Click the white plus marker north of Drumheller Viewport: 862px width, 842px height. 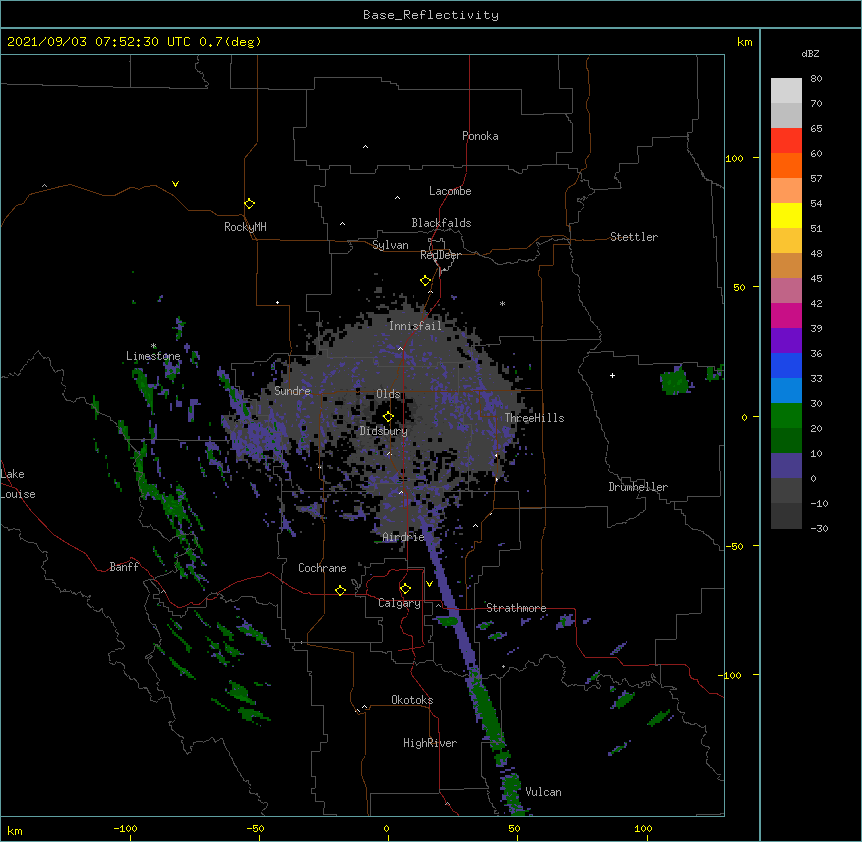(612, 375)
